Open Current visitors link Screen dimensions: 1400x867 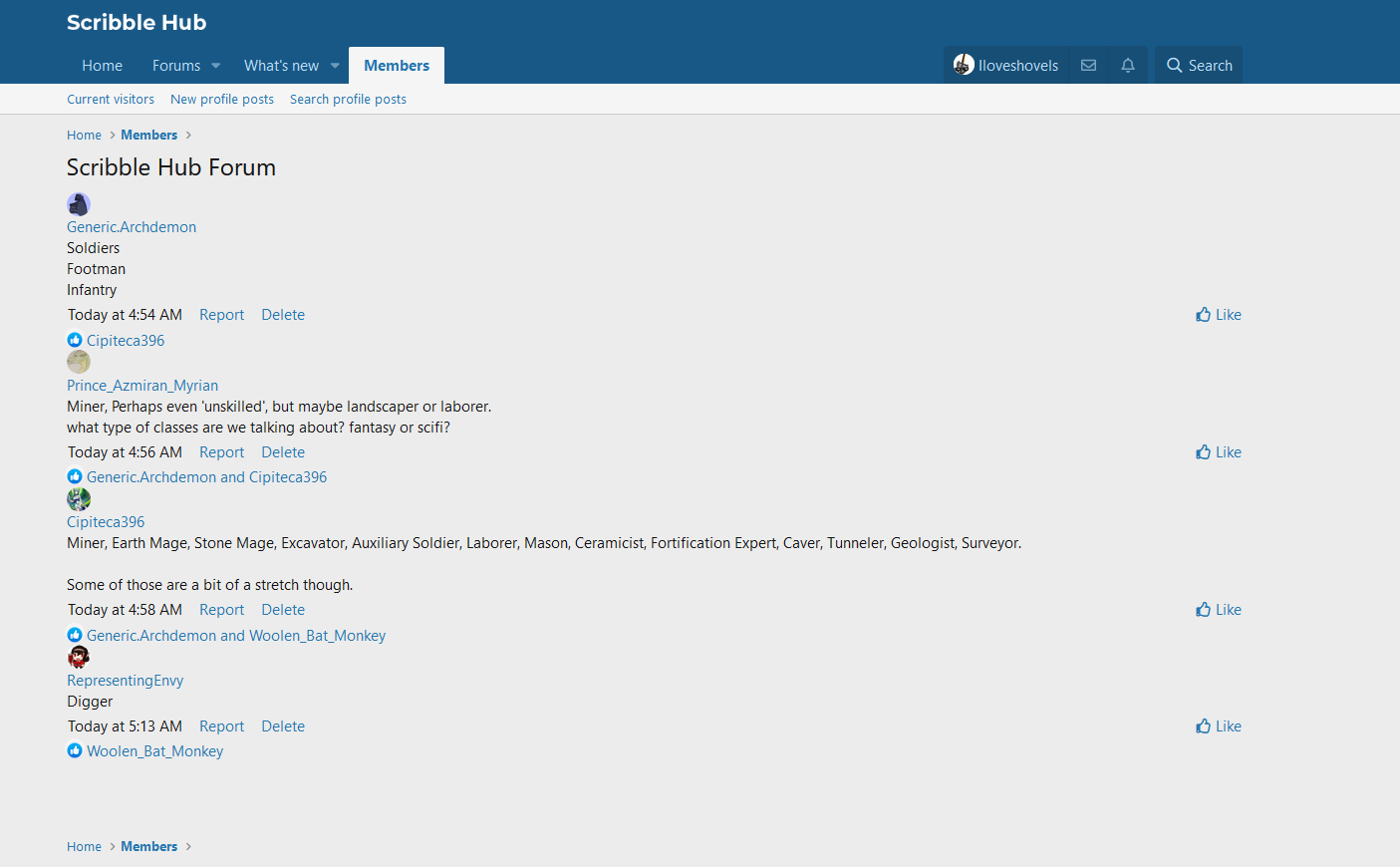coord(111,100)
